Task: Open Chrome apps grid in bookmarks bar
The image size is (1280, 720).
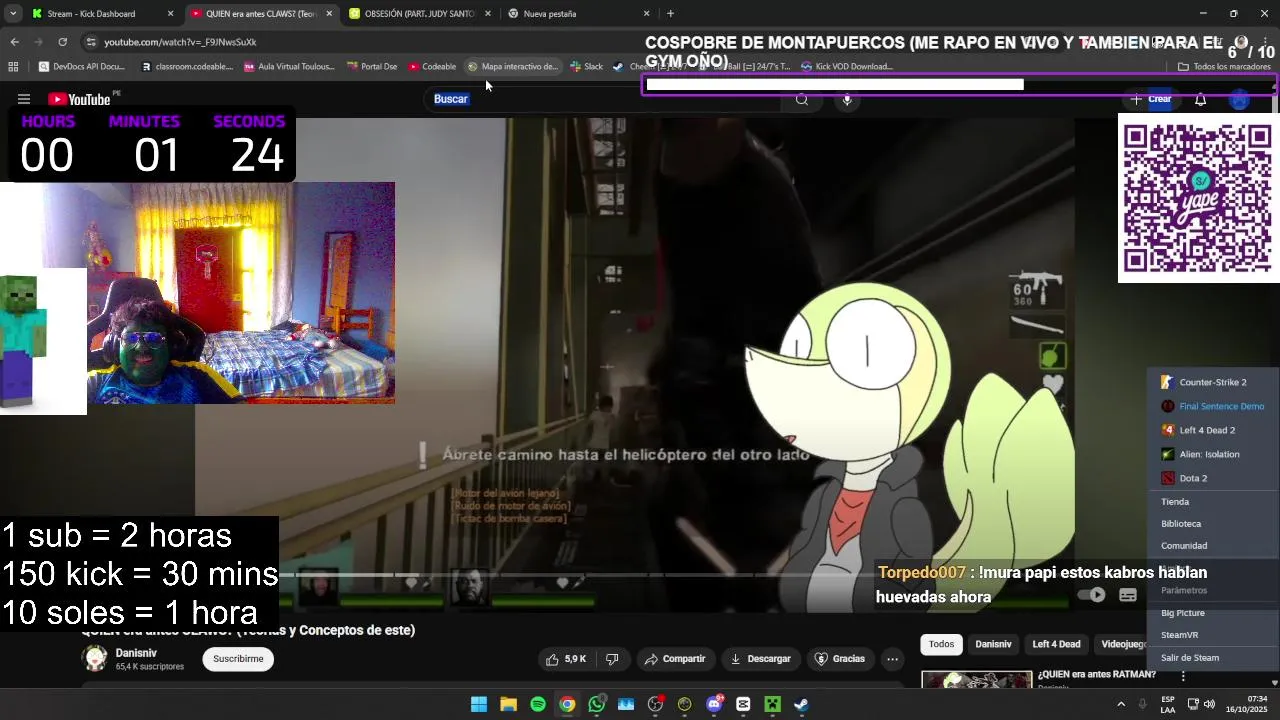Action: tap(13, 67)
